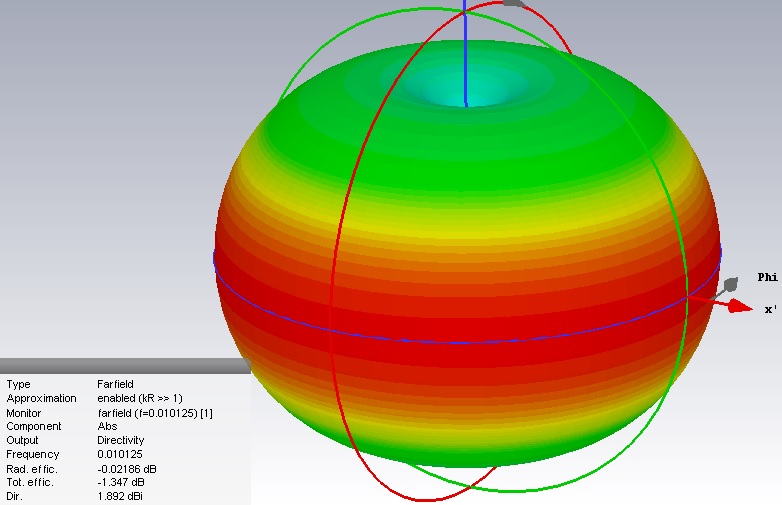Select 'farfield (f=0.010125) [1]' monitor text
Screen dimensions: 782x505
tap(155, 413)
